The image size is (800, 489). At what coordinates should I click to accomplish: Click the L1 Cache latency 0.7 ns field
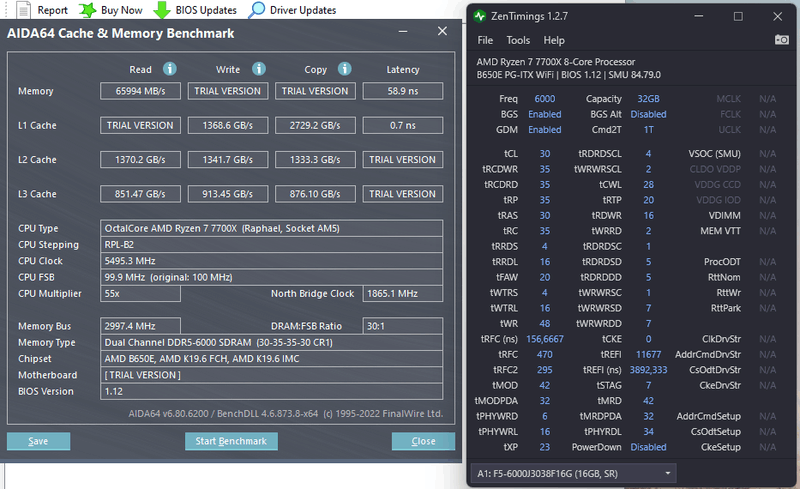[403, 125]
